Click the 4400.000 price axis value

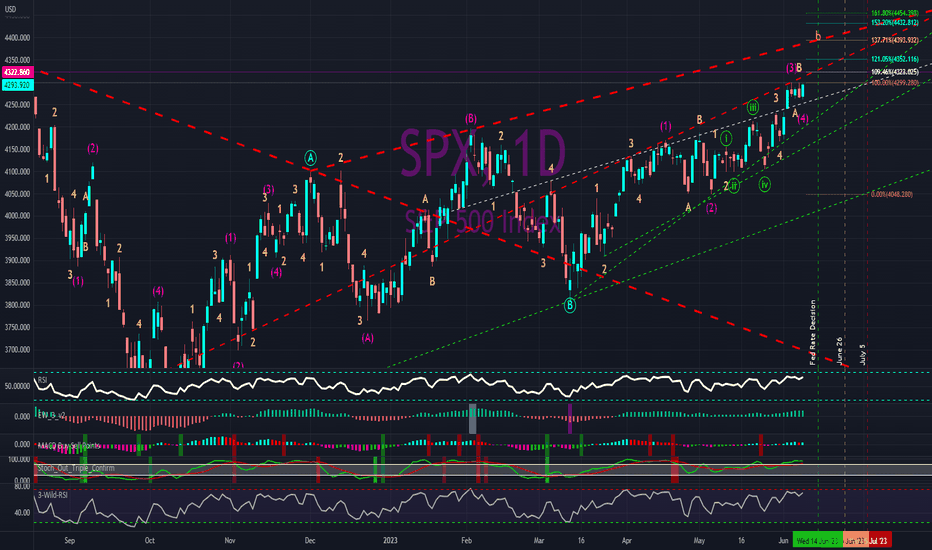click(x=17, y=37)
